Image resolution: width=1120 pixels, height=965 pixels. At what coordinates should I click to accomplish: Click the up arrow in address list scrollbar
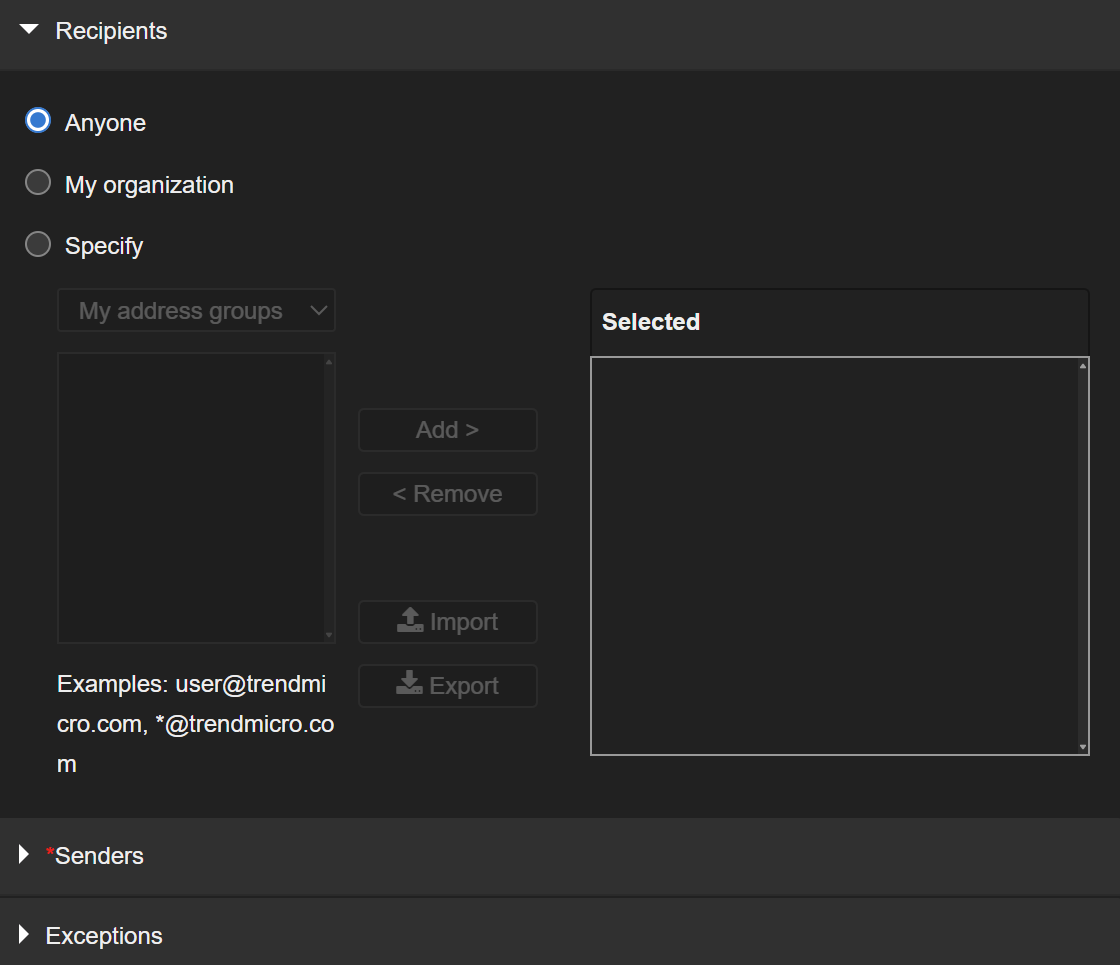click(329, 362)
